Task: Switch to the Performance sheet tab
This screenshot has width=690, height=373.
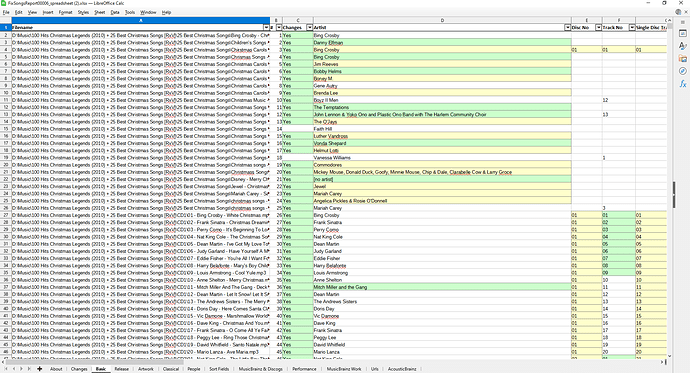Action: point(304,369)
